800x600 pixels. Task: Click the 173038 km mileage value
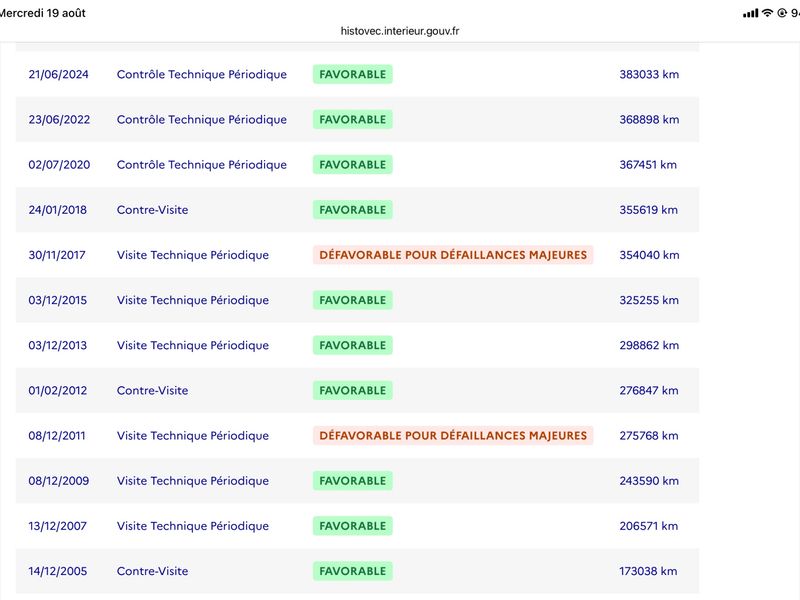click(648, 571)
